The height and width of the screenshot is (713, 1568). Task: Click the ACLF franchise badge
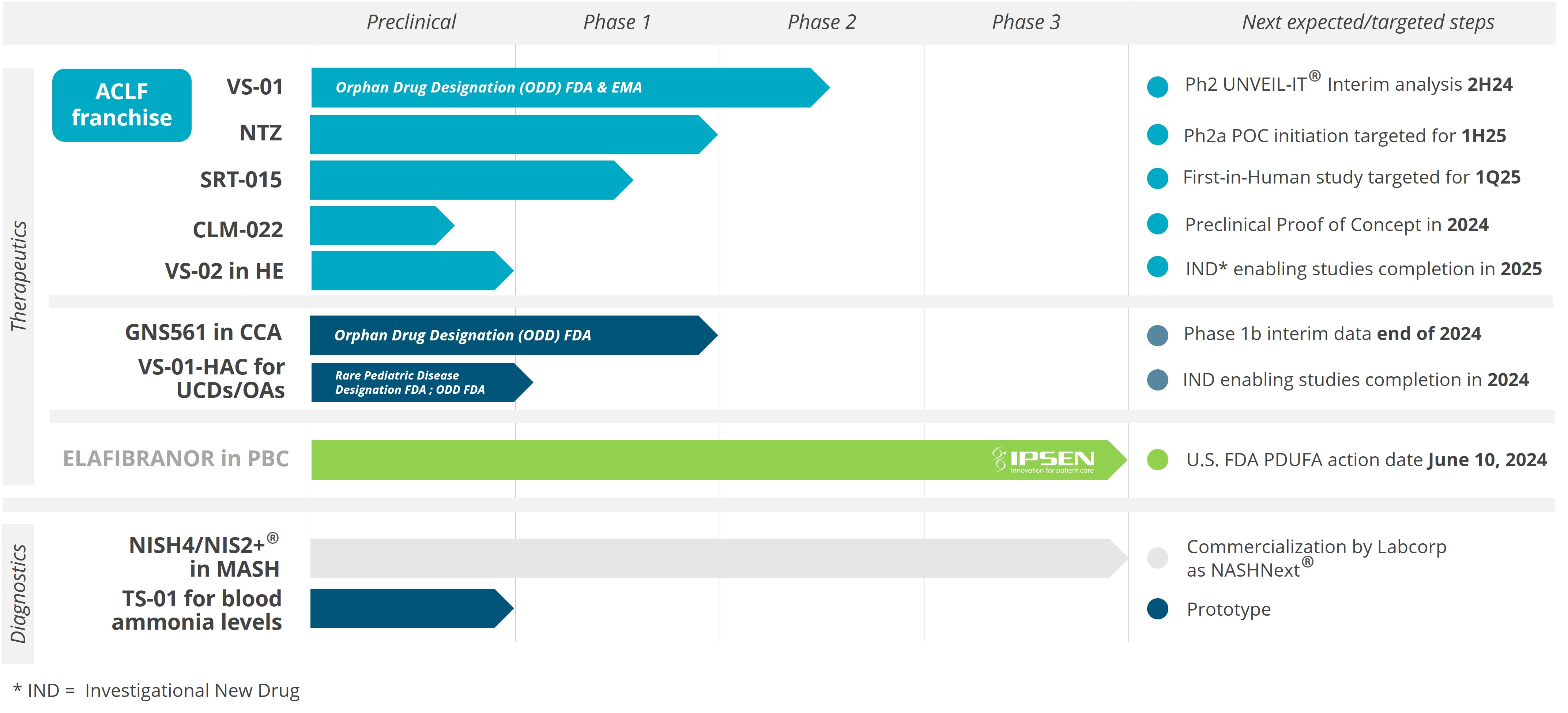coord(122,105)
